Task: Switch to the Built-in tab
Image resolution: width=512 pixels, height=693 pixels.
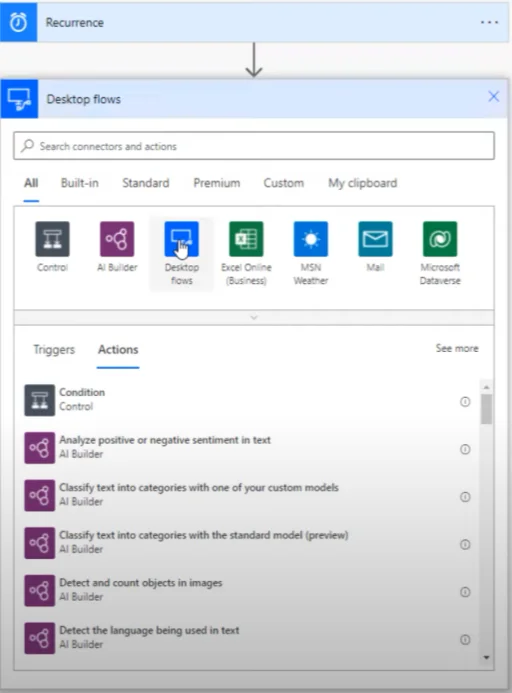Action: click(x=80, y=183)
